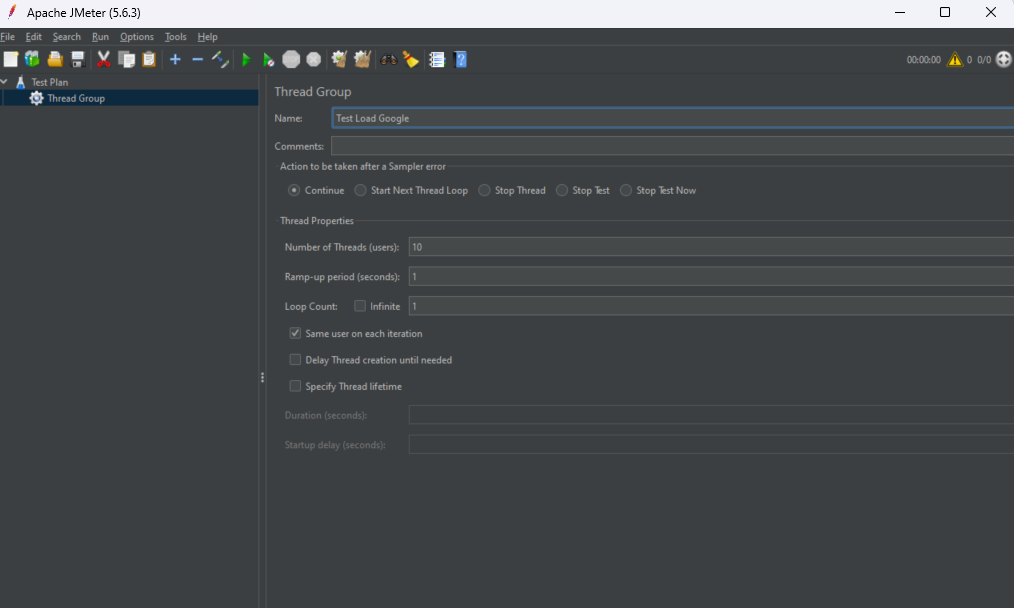Expand selected nodes with plus icon

tap(175, 60)
